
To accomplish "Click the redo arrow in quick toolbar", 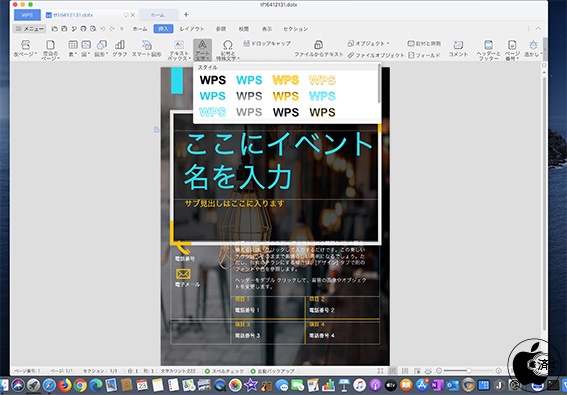I will click(x=112, y=29).
